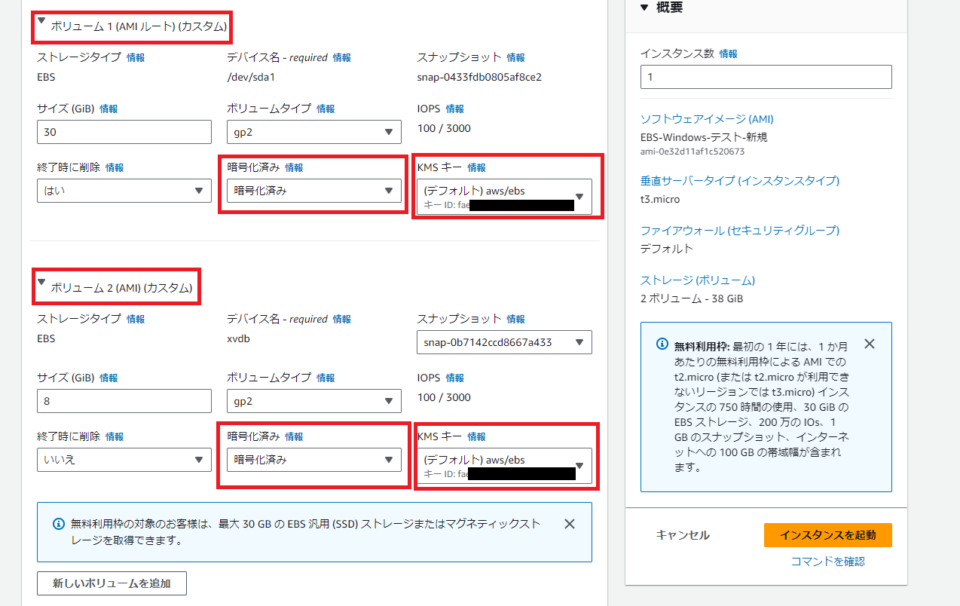The width and height of the screenshot is (960, 606).
Task: Open ソフトウェアイメージ (AMI) link
Action: (x=707, y=119)
